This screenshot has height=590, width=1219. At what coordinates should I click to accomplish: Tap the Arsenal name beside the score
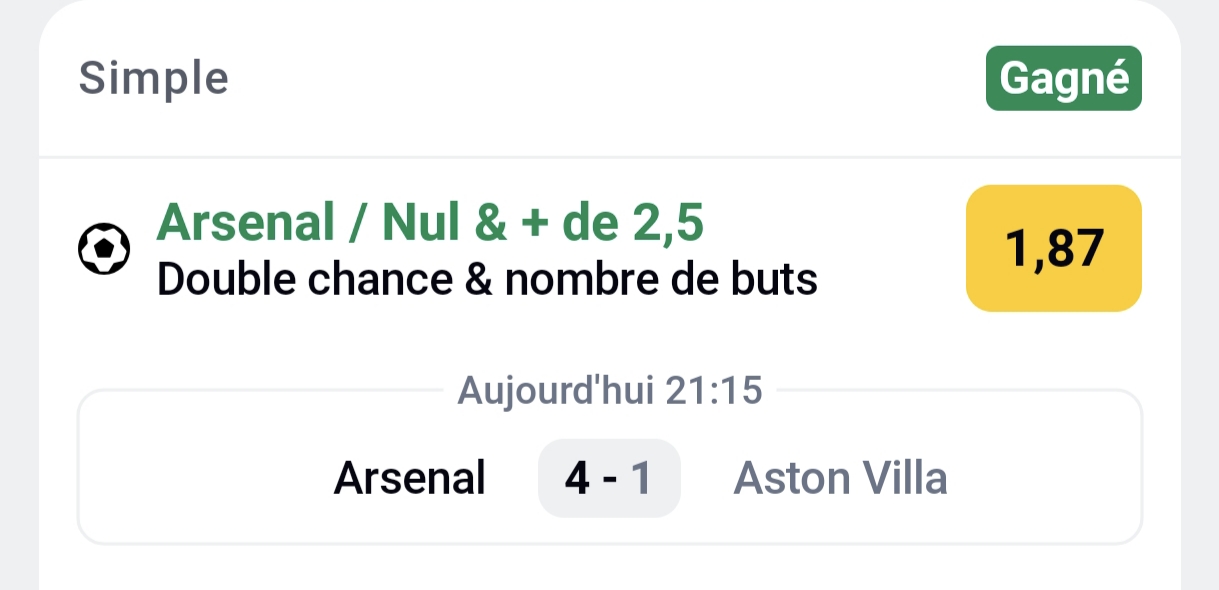[409, 478]
